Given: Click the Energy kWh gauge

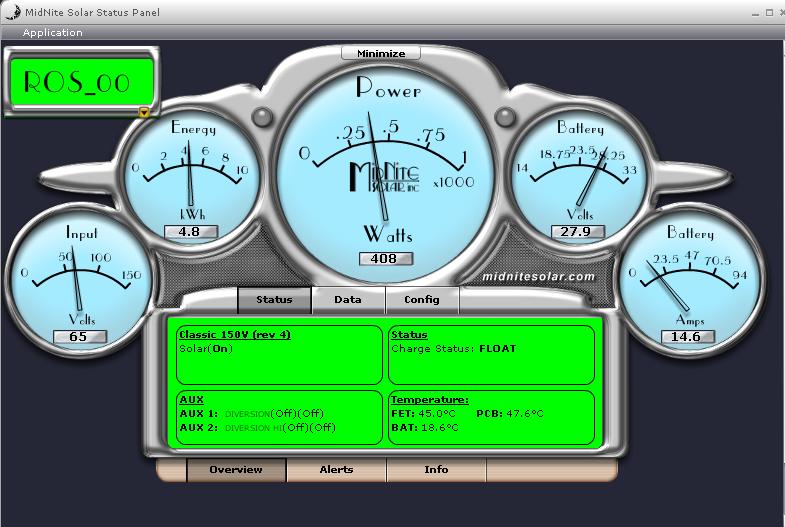Looking at the screenshot, I should coord(191,178).
